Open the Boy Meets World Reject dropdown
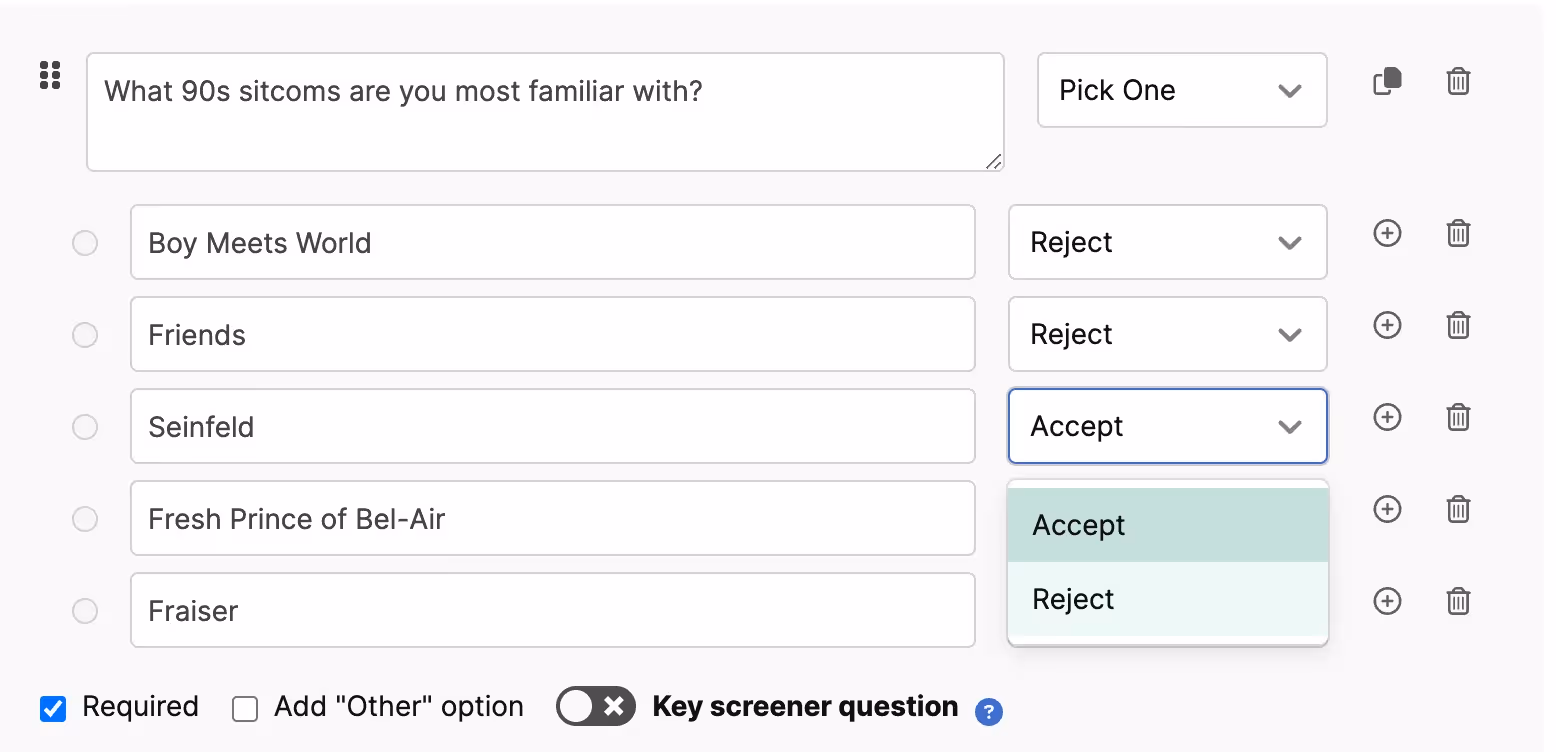1556x752 pixels. click(1166, 243)
